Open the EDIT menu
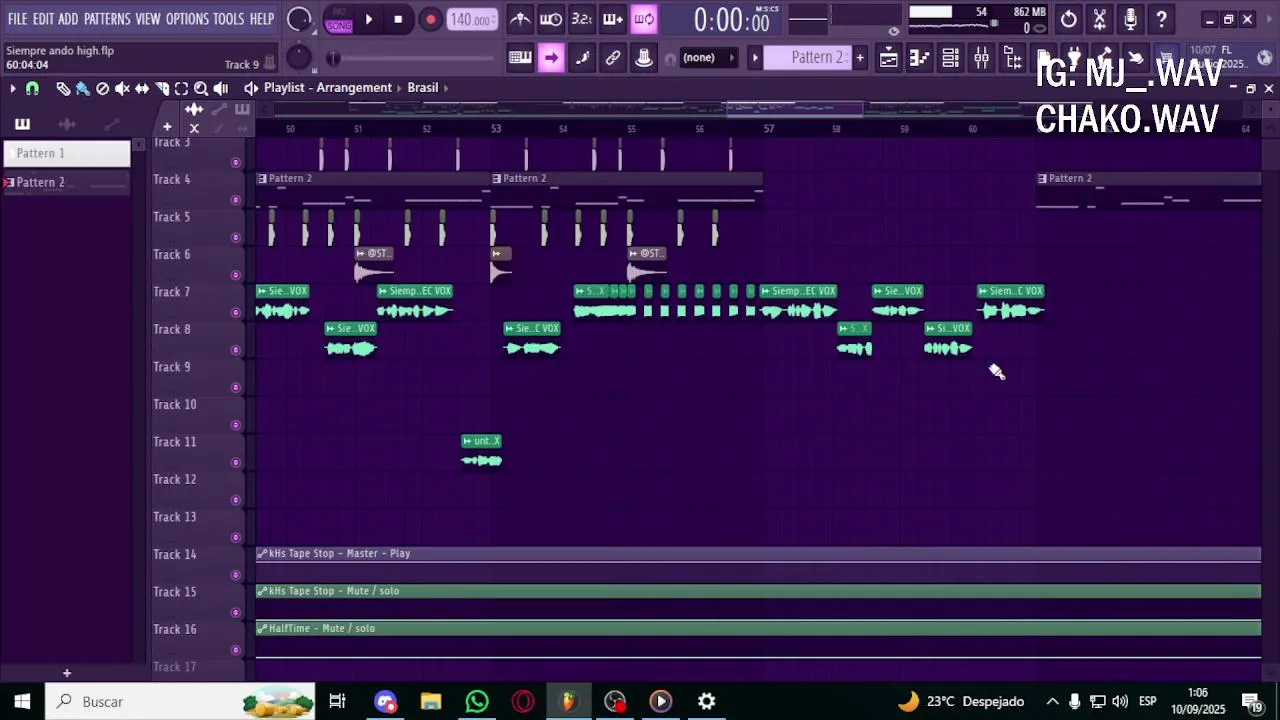 point(43,19)
